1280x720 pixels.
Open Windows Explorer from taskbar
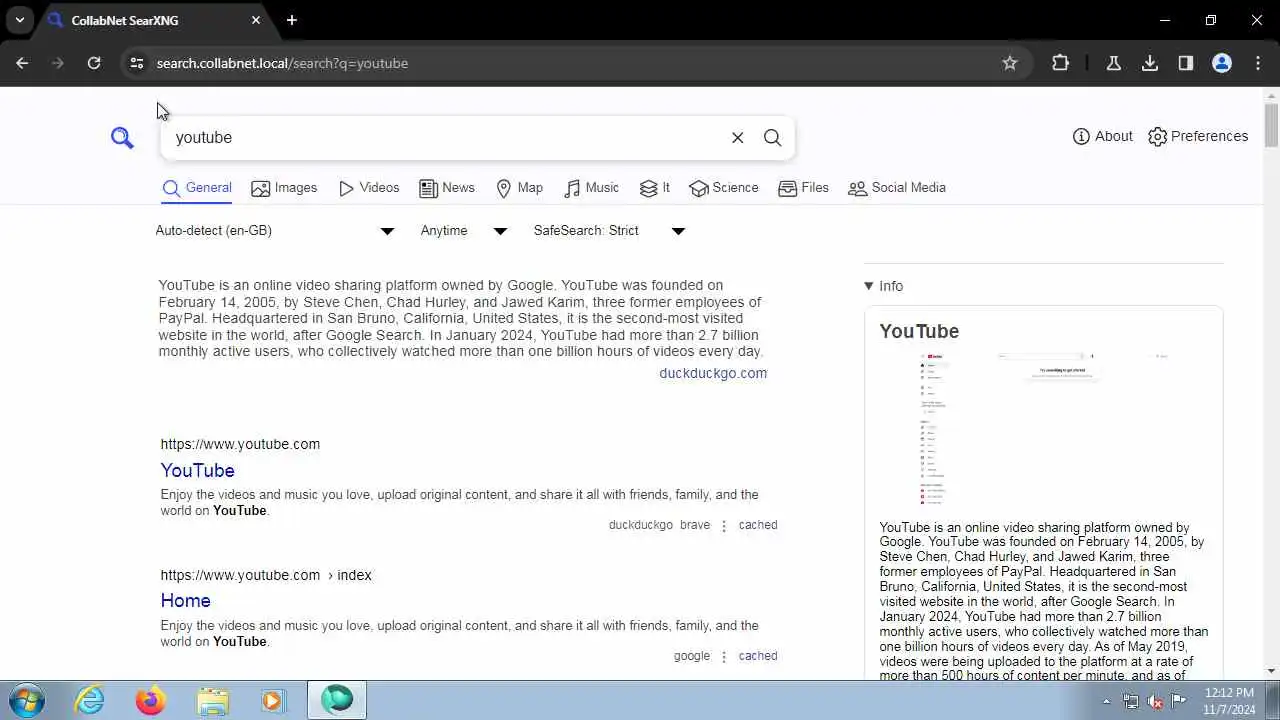(x=212, y=700)
